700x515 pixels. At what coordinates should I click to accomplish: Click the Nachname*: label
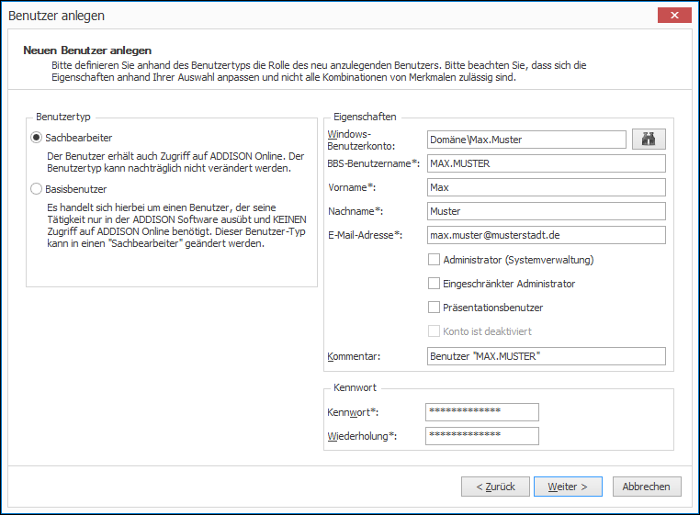(355, 211)
